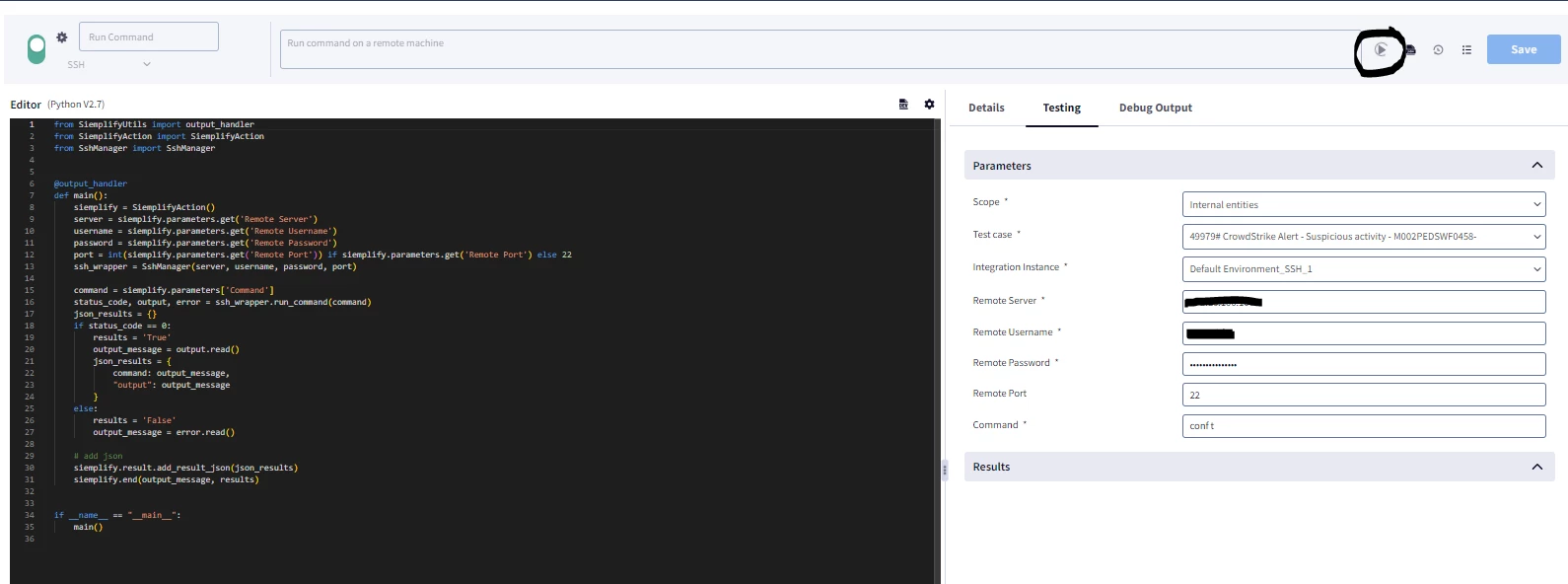Click the Remote Password input field
This screenshot has height=584, width=1568.
pyautogui.click(x=1364, y=364)
